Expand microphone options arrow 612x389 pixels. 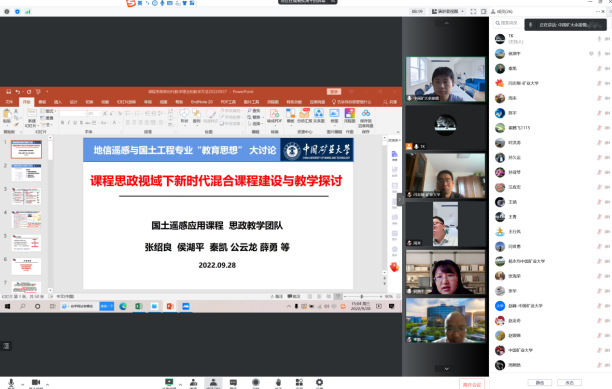[23, 385]
